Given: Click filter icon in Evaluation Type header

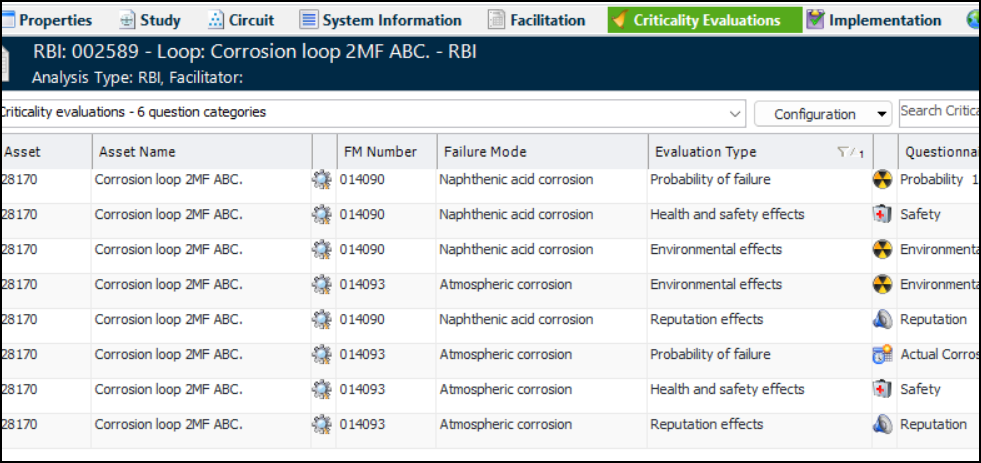Looking at the screenshot, I should pyautogui.click(x=844, y=152).
